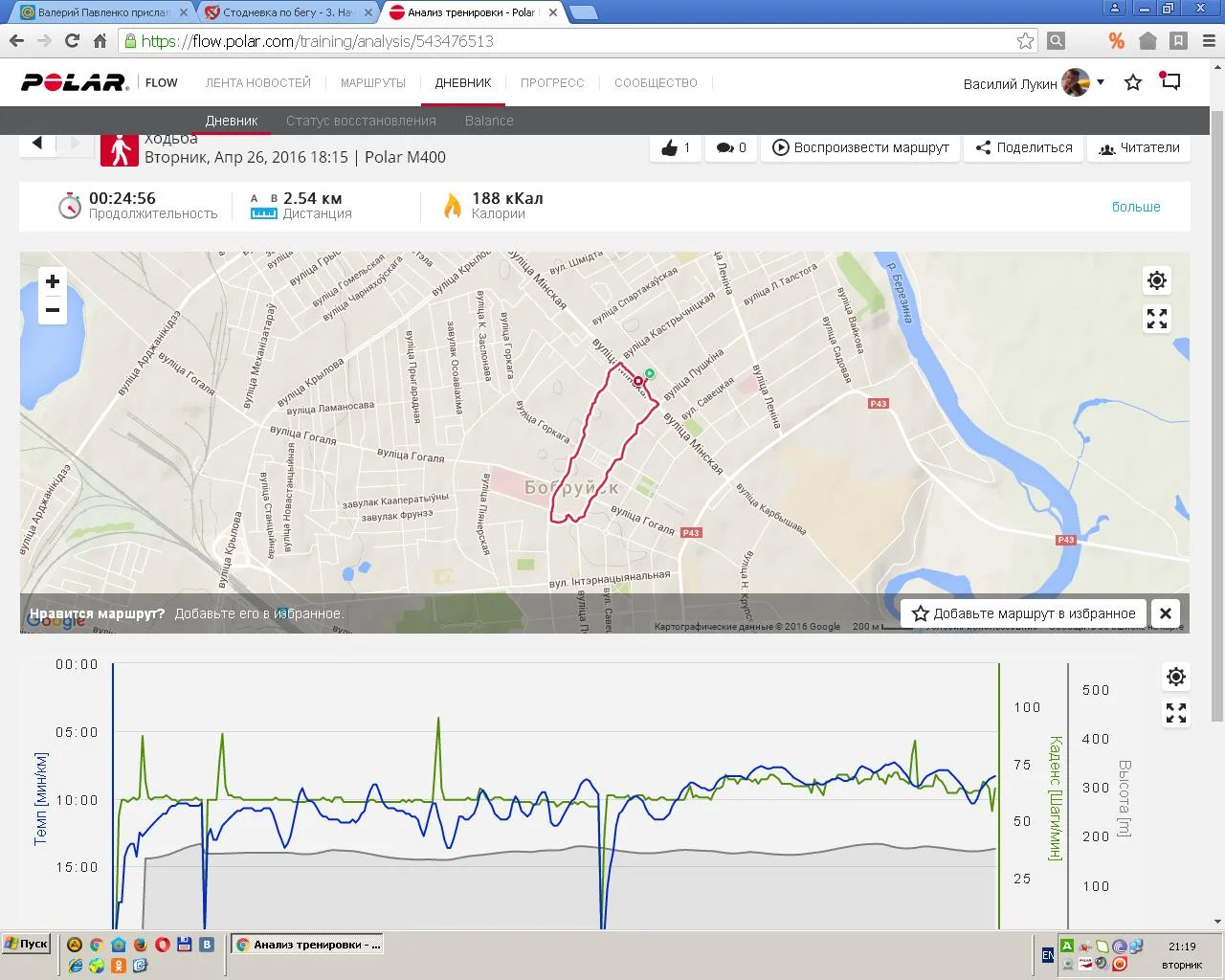Launch Firefox from quick launch bar

tap(141, 945)
